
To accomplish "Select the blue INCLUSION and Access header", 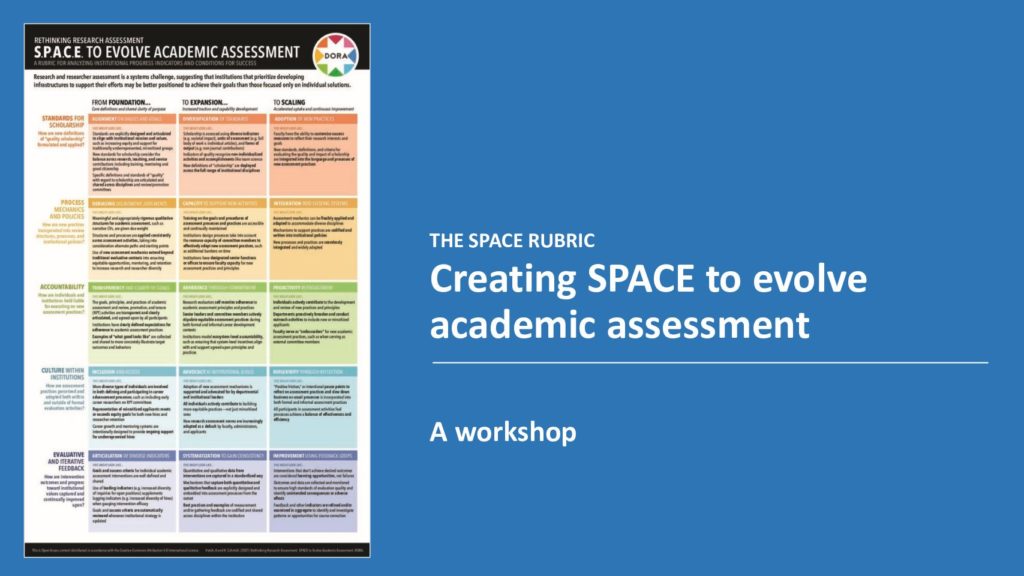I will (x=128, y=373).
